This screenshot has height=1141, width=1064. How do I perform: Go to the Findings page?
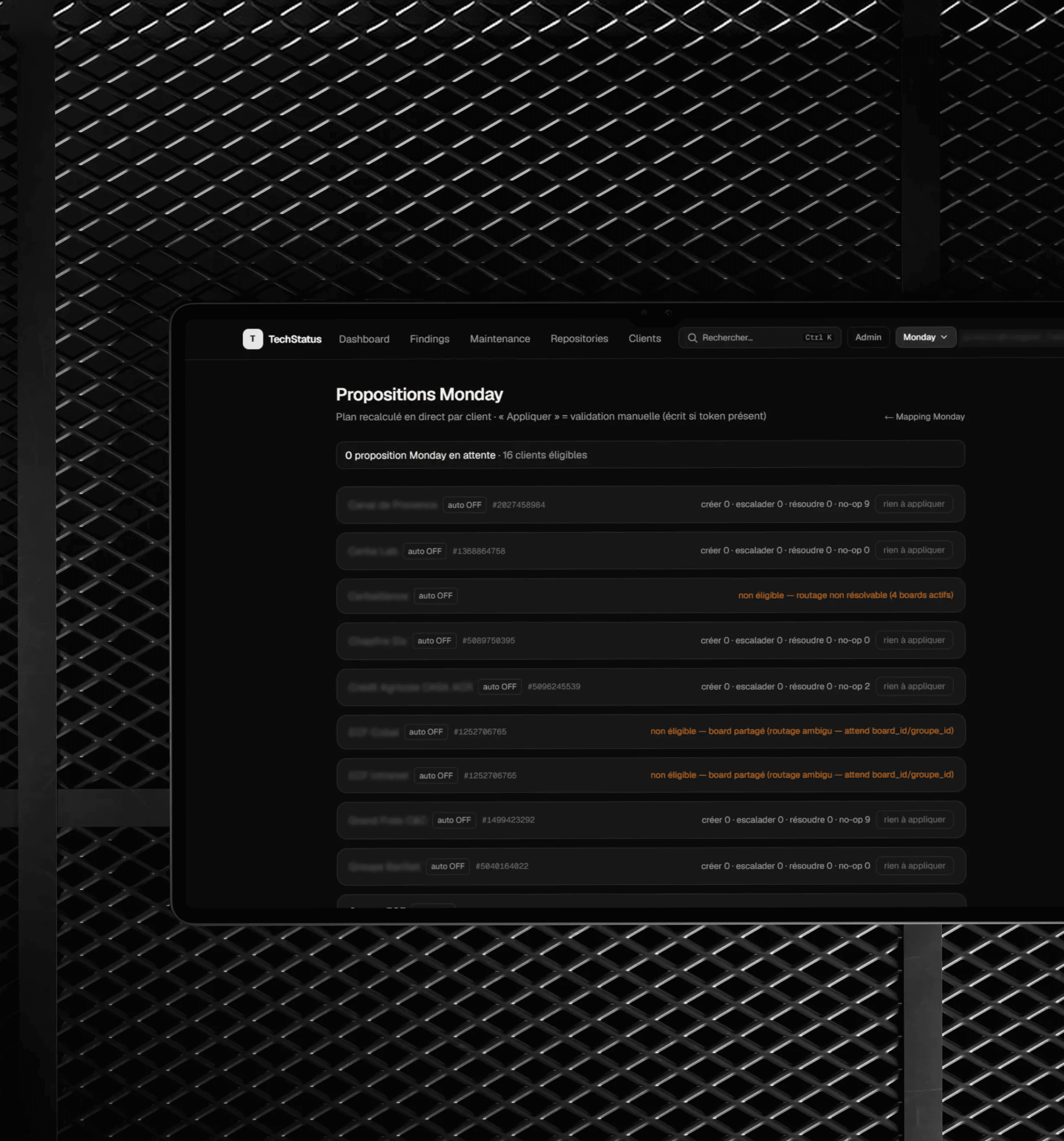429,339
